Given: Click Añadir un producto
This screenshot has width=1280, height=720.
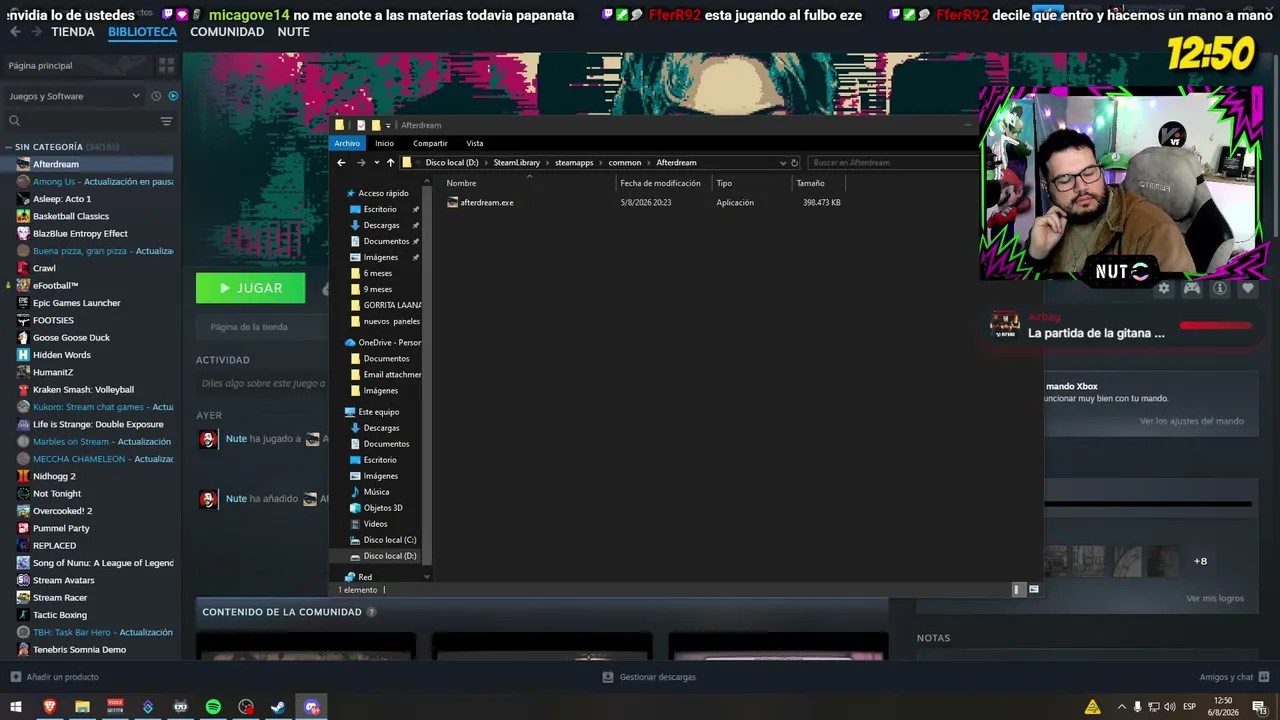Looking at the screenshot, I should [x=54, y=677].
